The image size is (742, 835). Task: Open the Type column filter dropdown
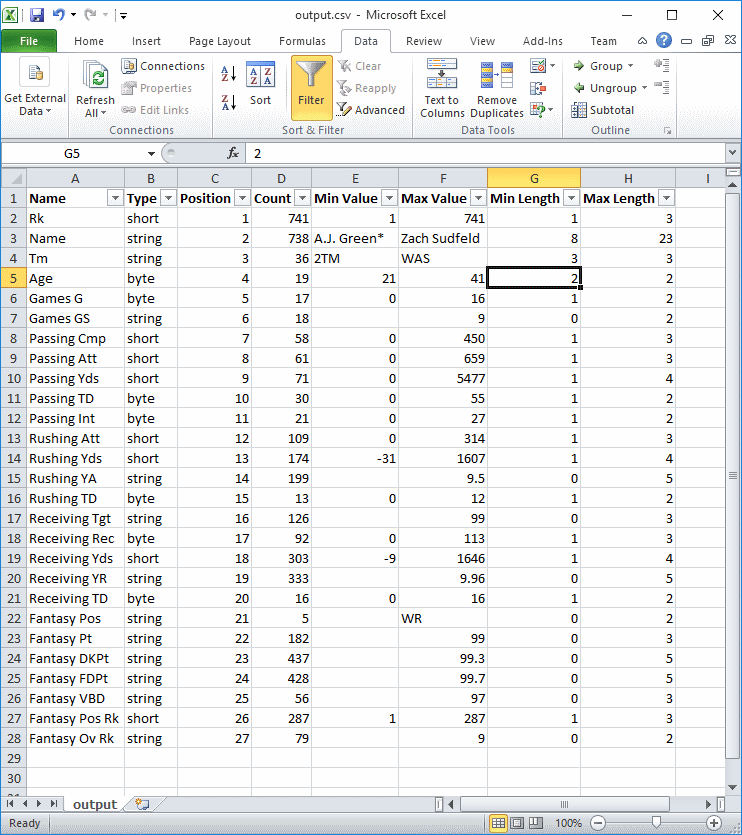[x=168, y=199]
